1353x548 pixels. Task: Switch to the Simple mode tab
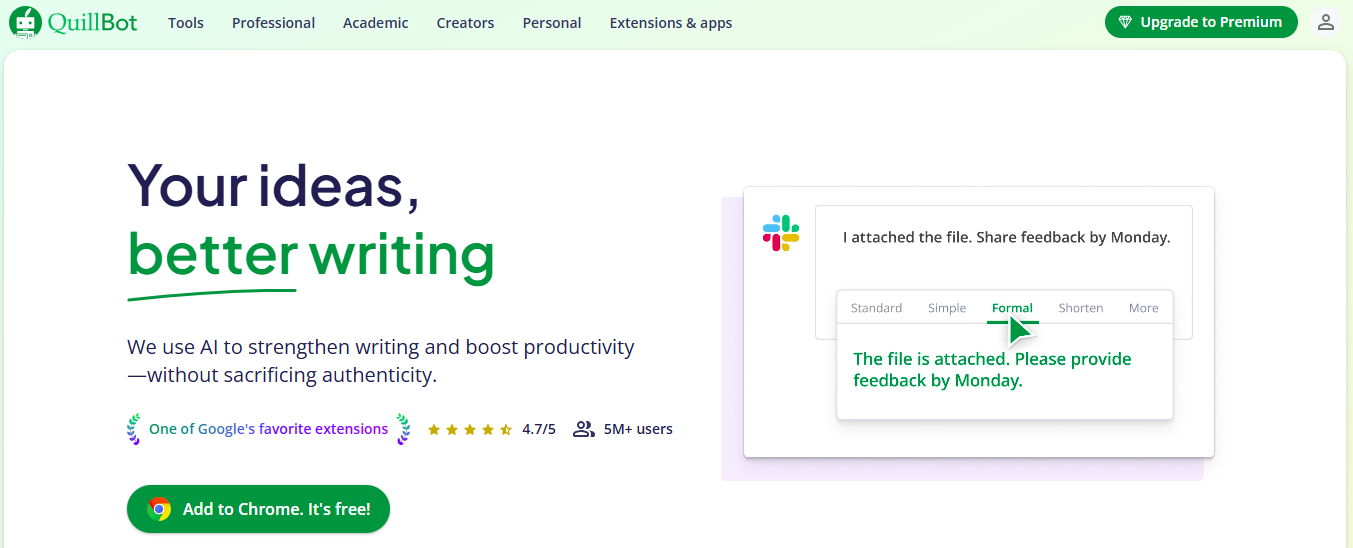coord(946,308)
